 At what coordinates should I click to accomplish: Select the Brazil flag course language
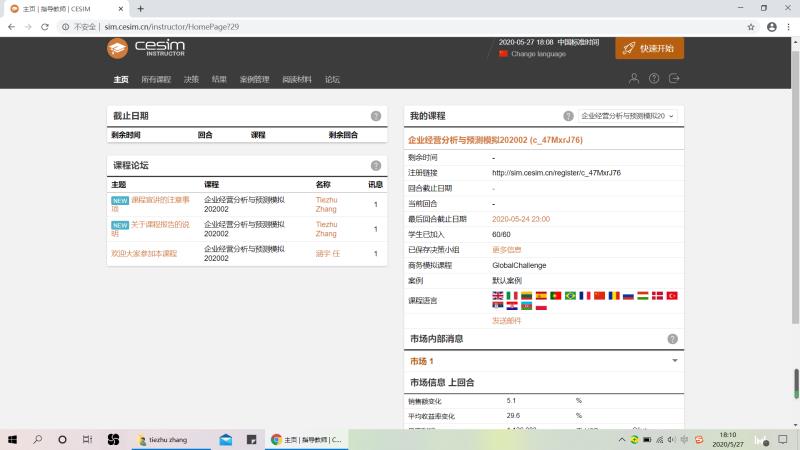570,296
